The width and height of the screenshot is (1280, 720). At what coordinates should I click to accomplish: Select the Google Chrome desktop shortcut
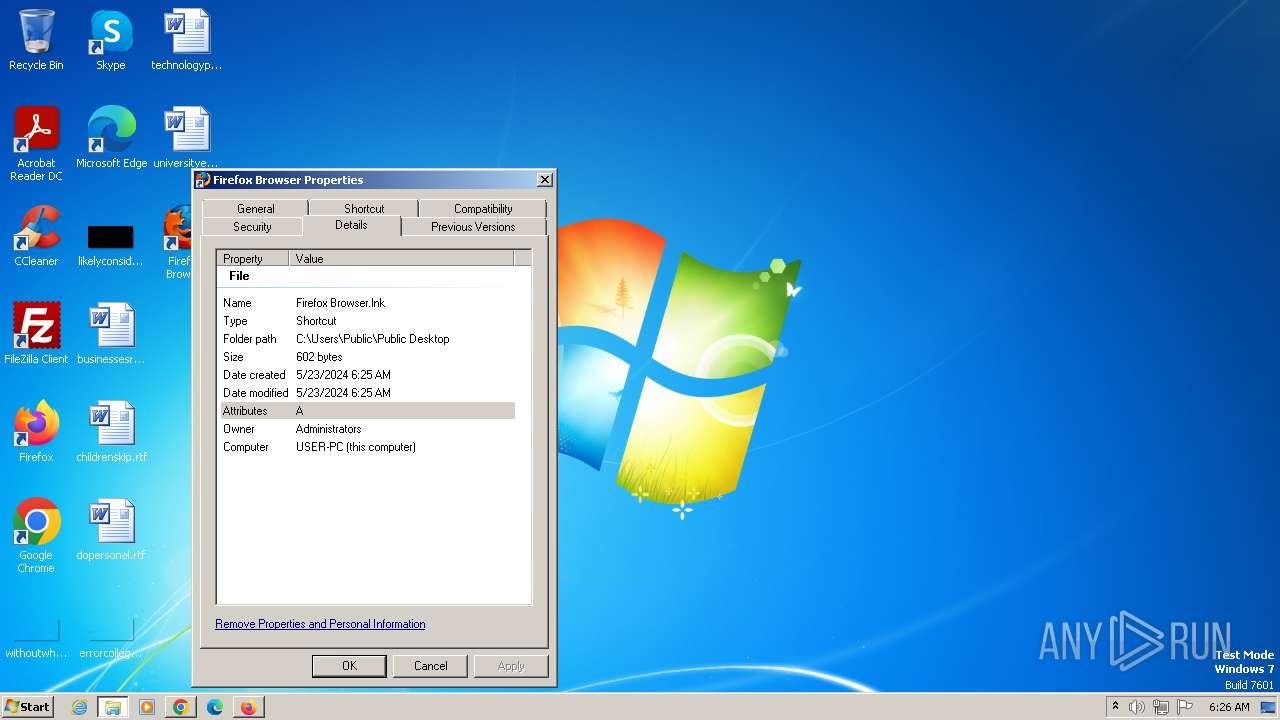tap(36, 536)
